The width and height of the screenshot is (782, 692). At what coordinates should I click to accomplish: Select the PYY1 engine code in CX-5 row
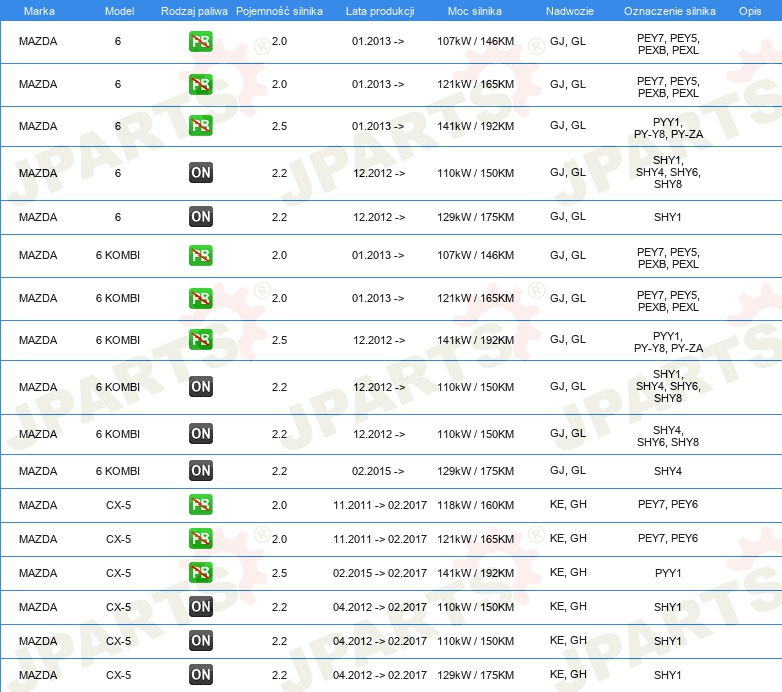(667, 573)
